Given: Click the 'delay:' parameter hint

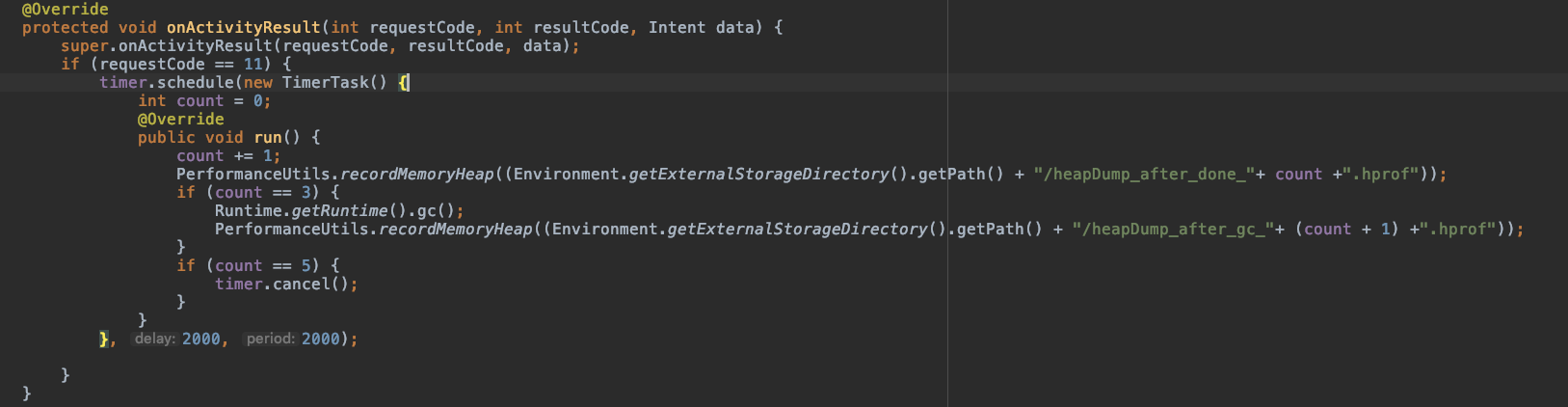Looking at the screenshot, I should pyautogui.click(x=154, y=339).
